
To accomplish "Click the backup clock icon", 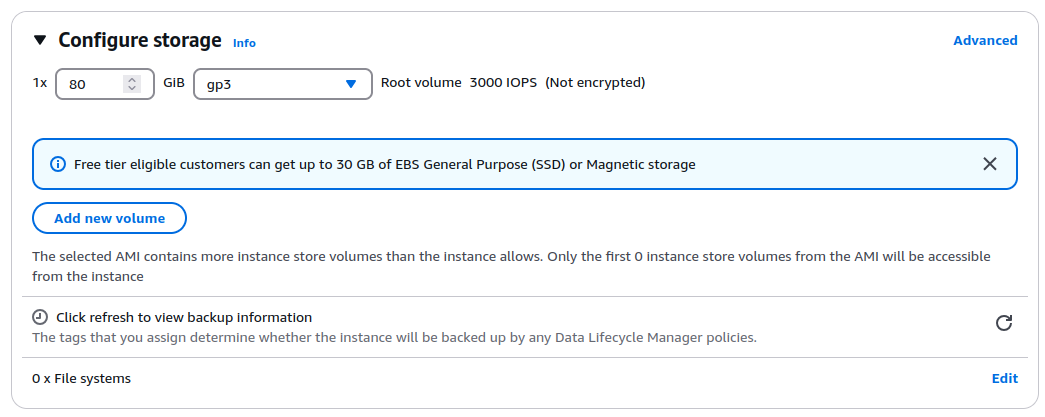I will point(40,317).
